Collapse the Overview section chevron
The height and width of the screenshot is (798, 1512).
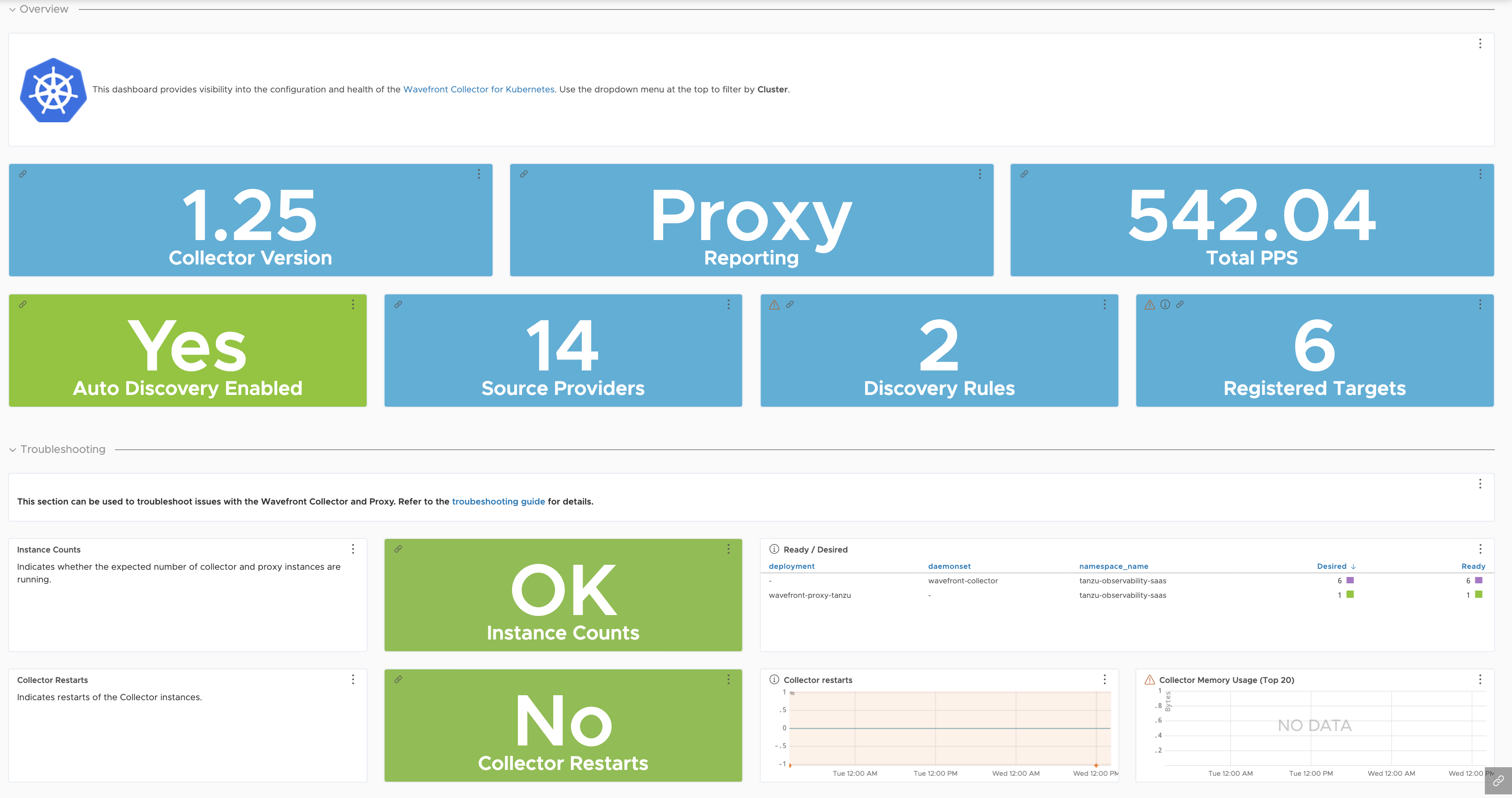tap(12, 10)
